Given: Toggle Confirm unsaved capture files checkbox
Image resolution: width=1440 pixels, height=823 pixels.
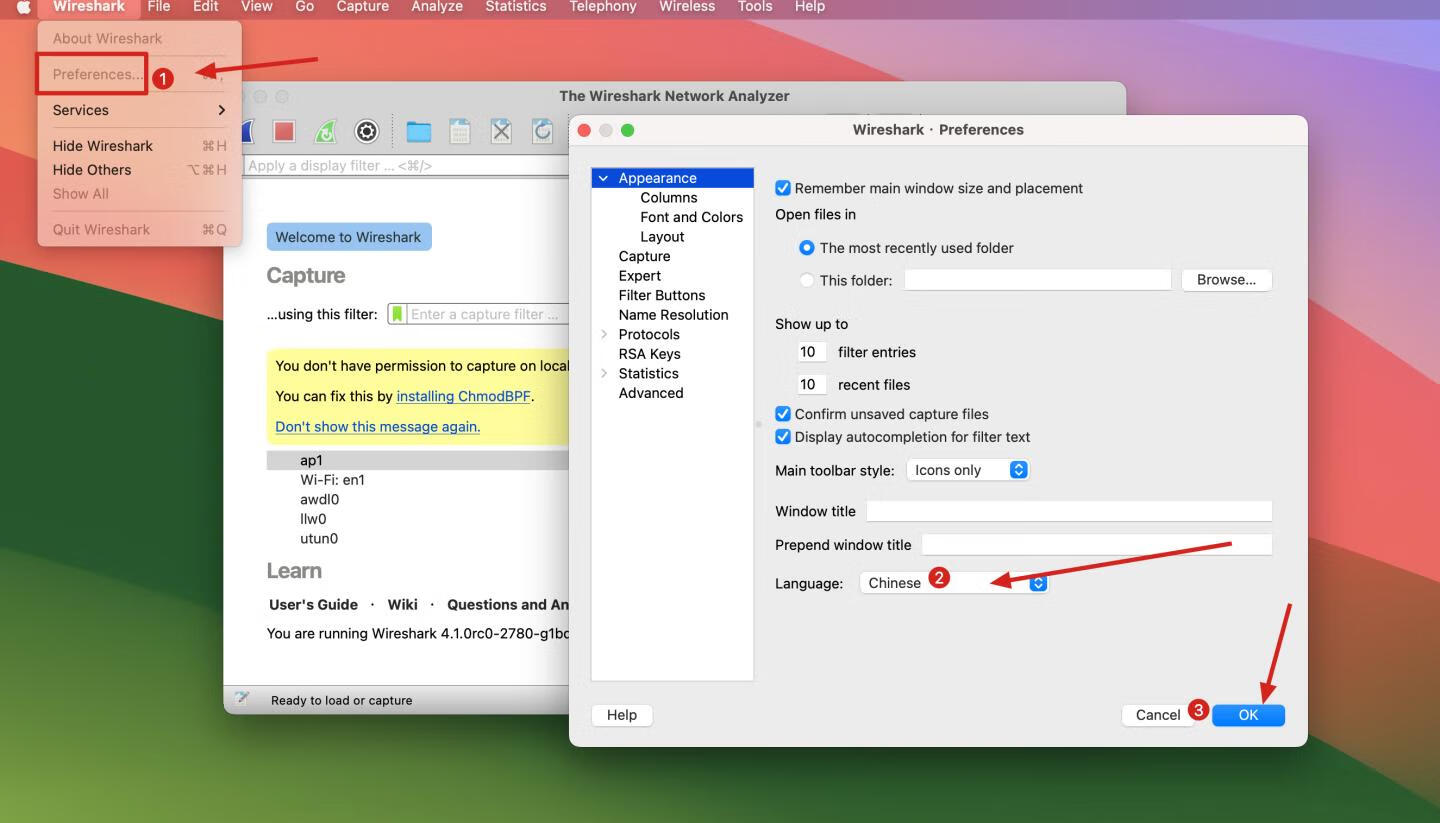Looking at the screenshot, I should tap(783, 414).
